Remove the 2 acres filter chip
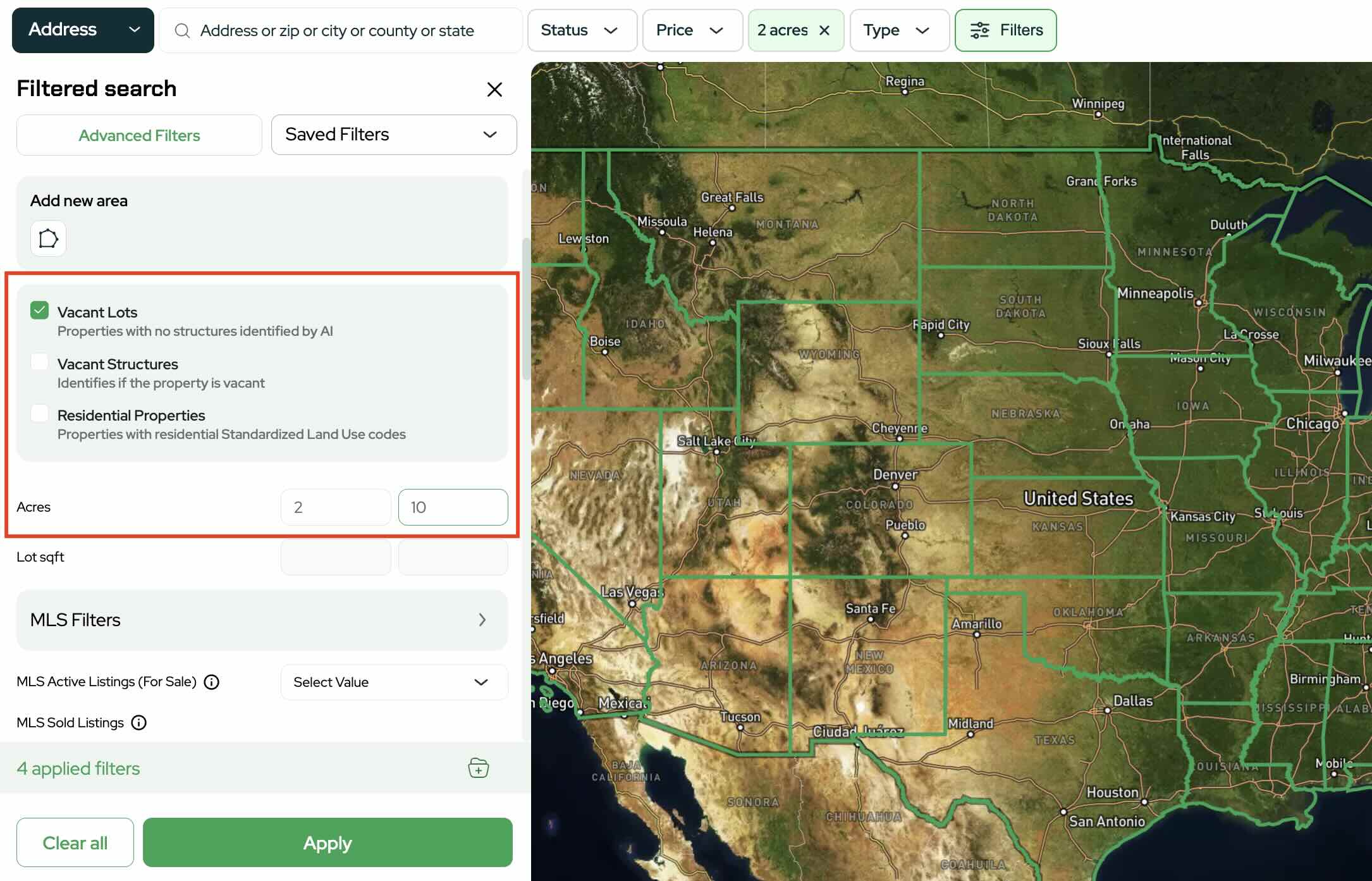The image size is (1372, 881). pos(824,30)
